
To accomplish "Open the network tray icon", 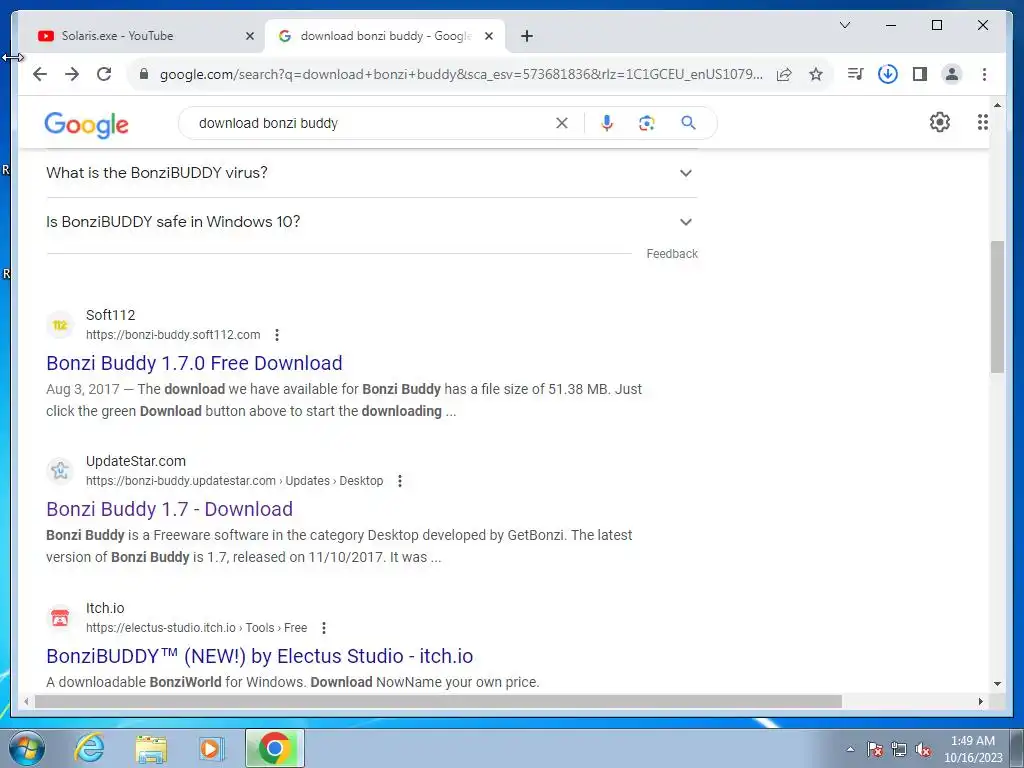I will click(x=899, y=749).
